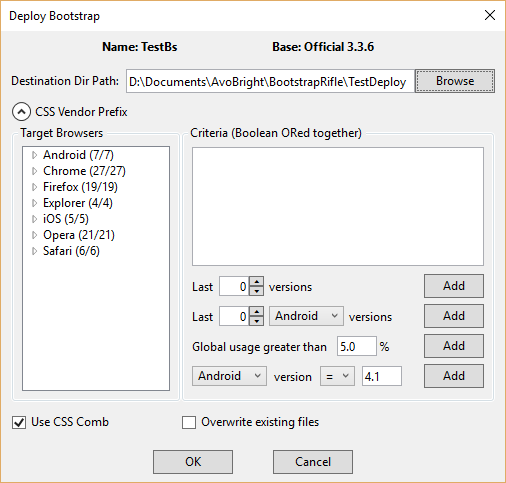Open the '=' comparison operator dropdown
The height and width of the screenshot is (483, 506).
(337, 376)
